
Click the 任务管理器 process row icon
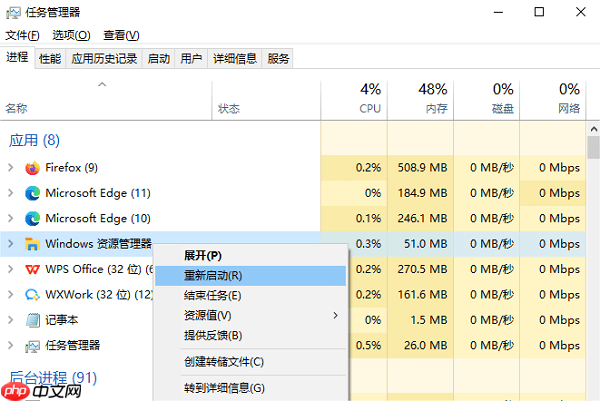pyautogui.click(x=32, y=345)
